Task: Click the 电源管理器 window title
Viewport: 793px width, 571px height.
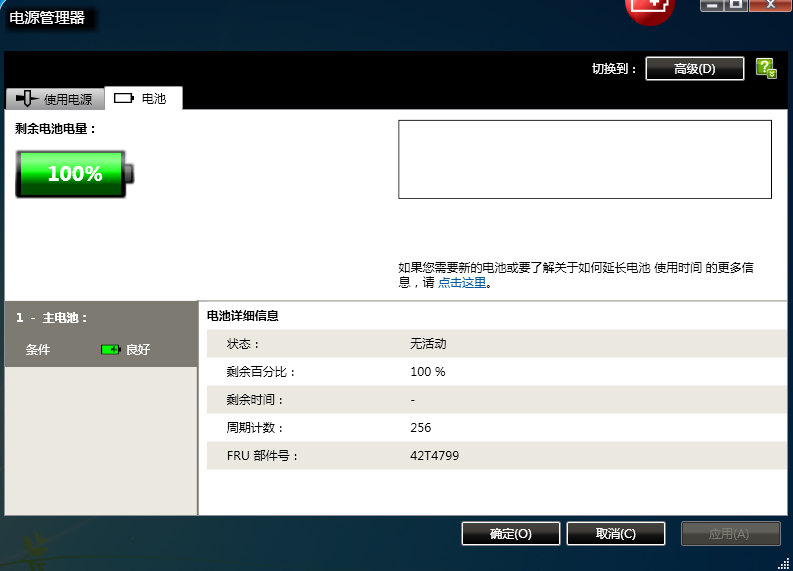Action: coord(47,18)
